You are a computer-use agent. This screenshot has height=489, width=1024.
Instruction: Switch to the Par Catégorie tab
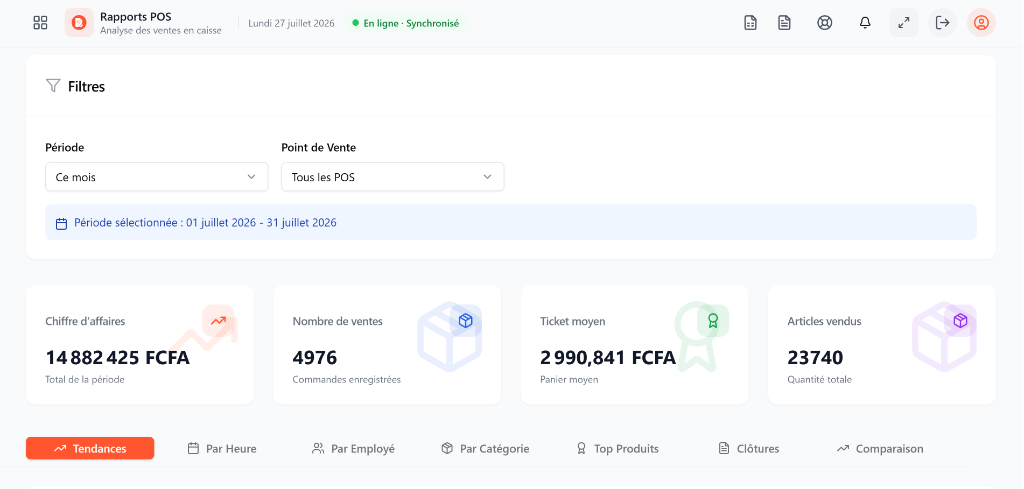[485, 449]
